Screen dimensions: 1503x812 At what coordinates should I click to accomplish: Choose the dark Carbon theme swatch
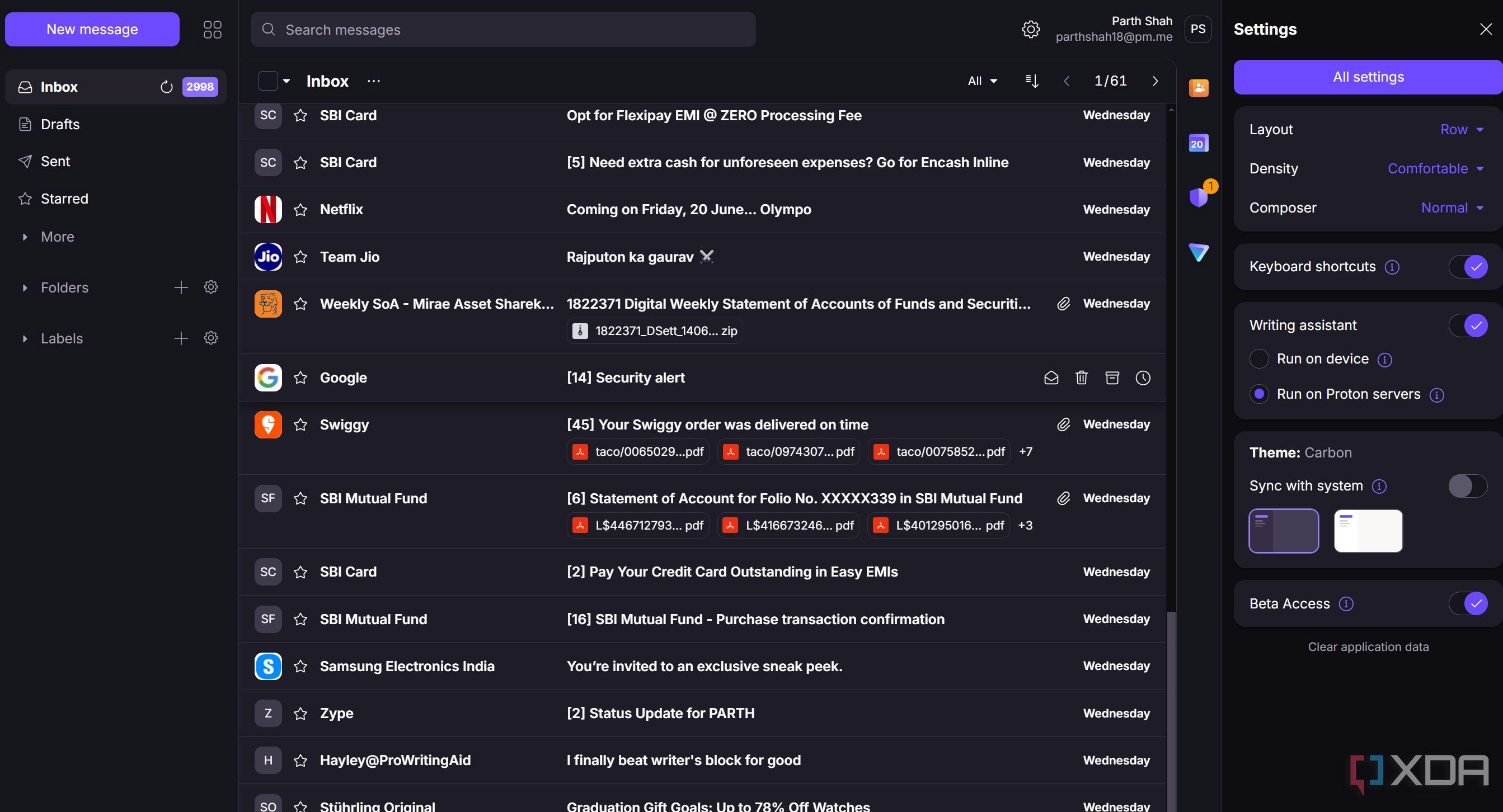point(1283,531)
